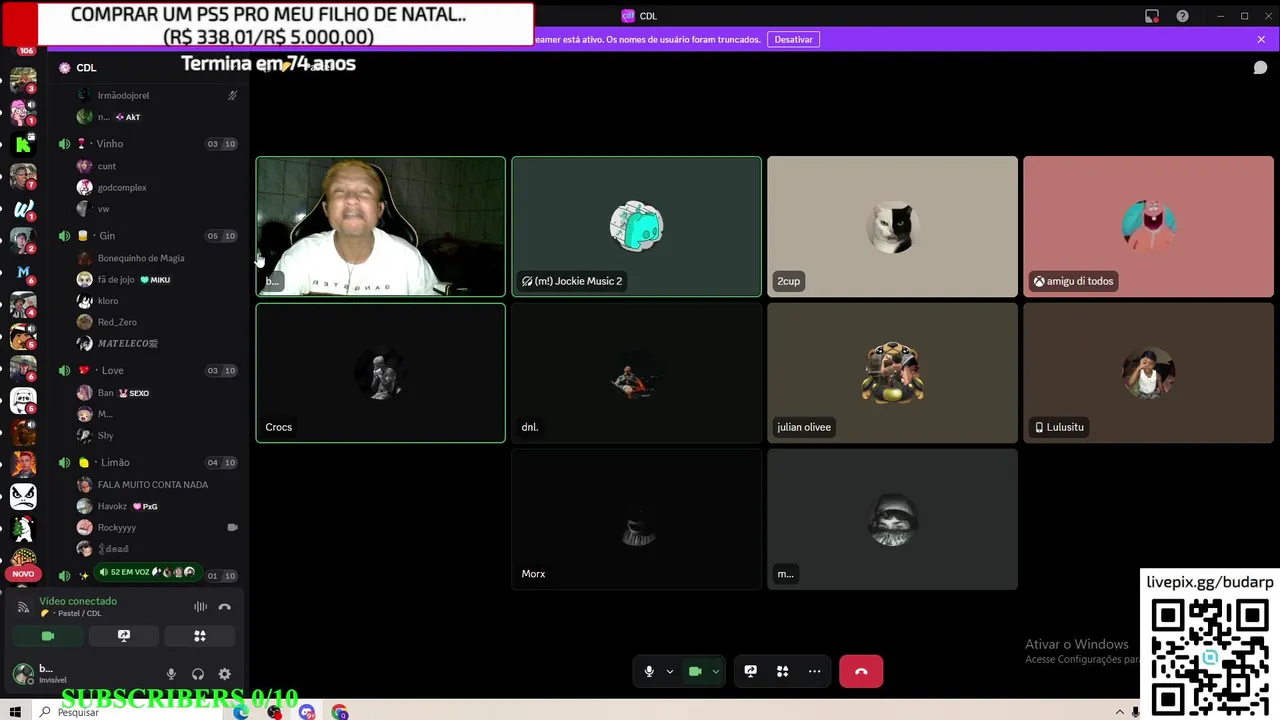The image size is (1280, 720).
Task: Open activities from the voice panel
Action: tap(200, 636)
